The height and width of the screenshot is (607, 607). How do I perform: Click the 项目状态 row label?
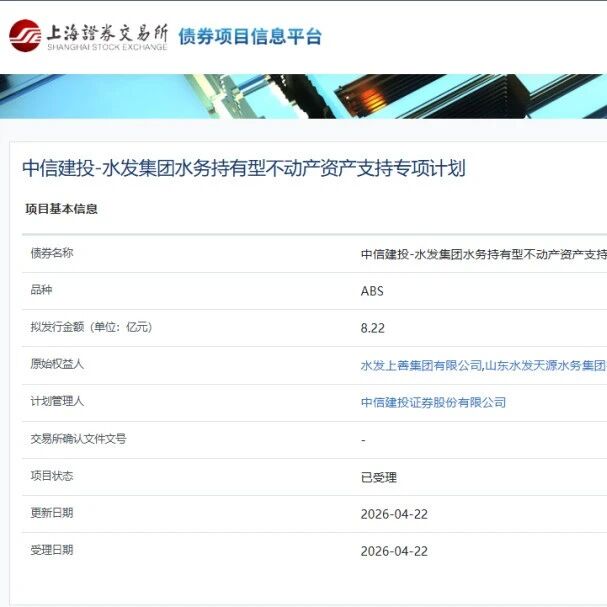pos(52,476)
